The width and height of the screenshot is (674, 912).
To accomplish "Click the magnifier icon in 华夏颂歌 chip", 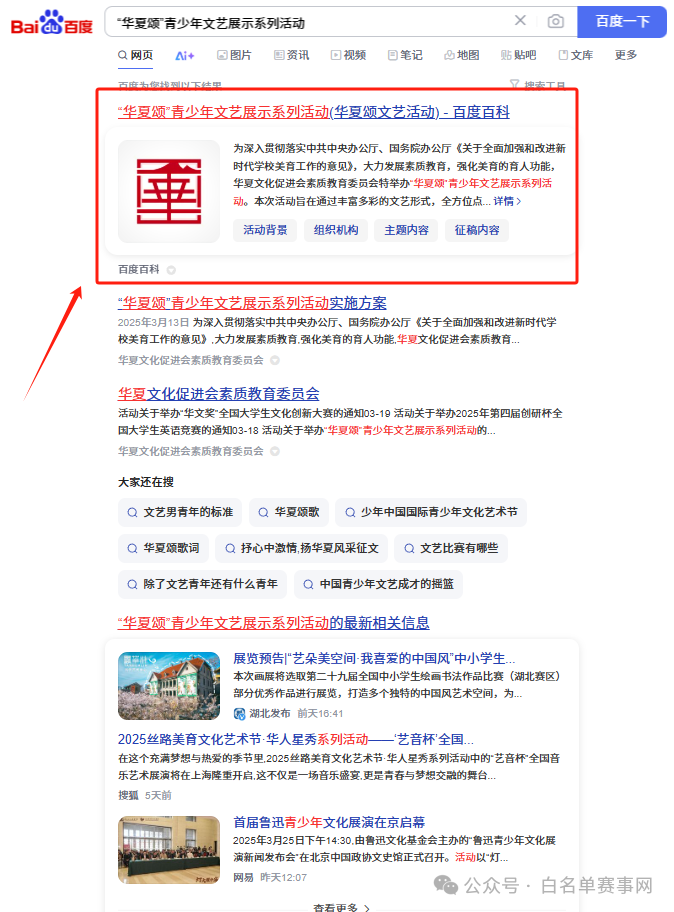I will click(x=263, y=512).
